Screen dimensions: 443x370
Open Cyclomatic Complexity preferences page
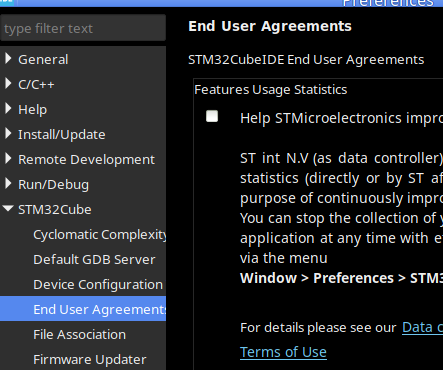(x=100, y=235)
